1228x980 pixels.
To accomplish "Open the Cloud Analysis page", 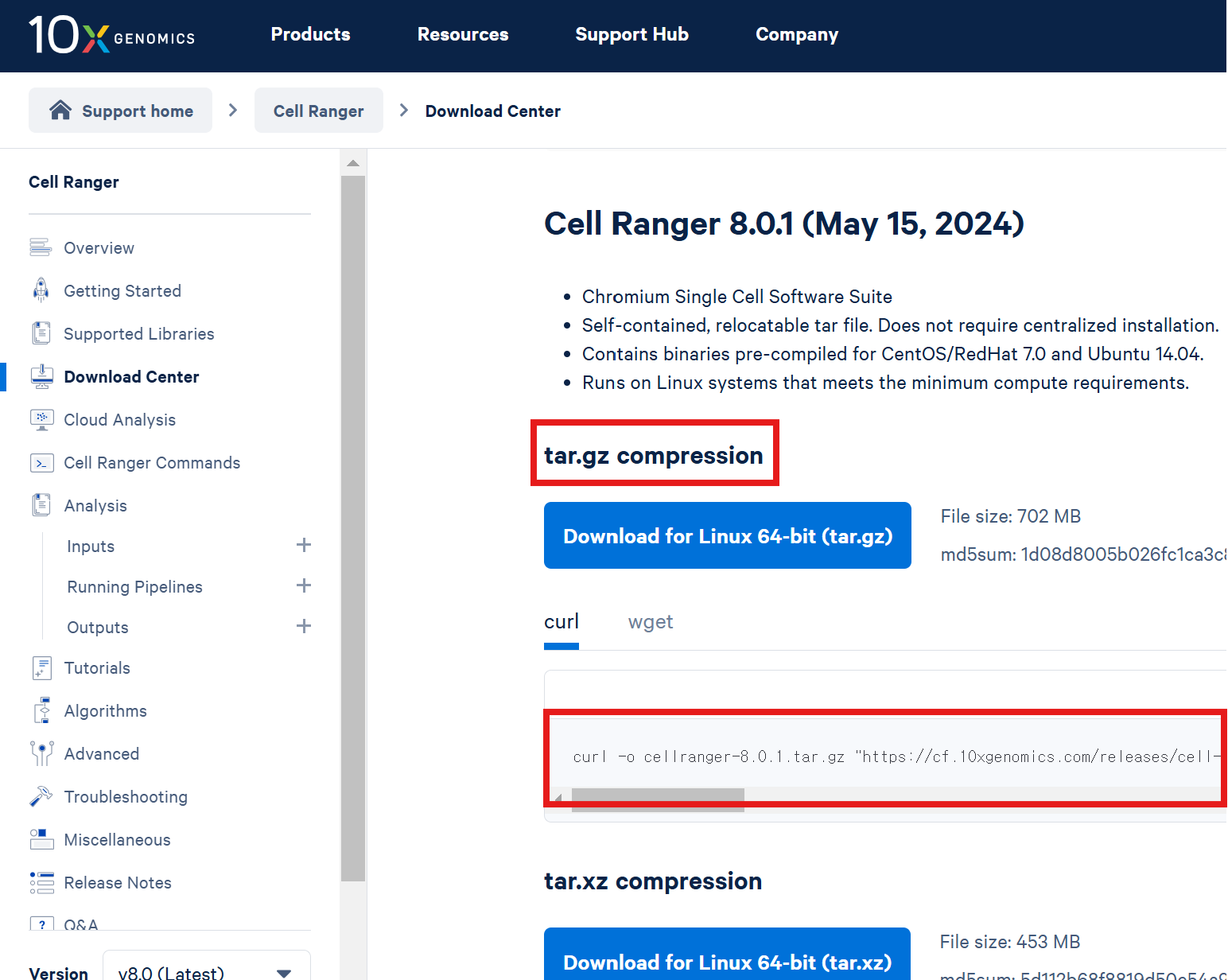I will (119, 419).
